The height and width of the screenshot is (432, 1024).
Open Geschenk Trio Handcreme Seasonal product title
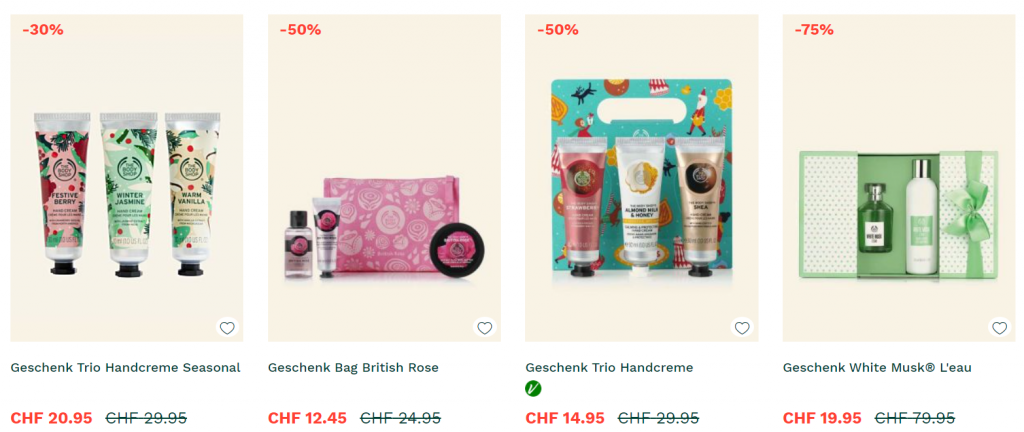point(125,367)
